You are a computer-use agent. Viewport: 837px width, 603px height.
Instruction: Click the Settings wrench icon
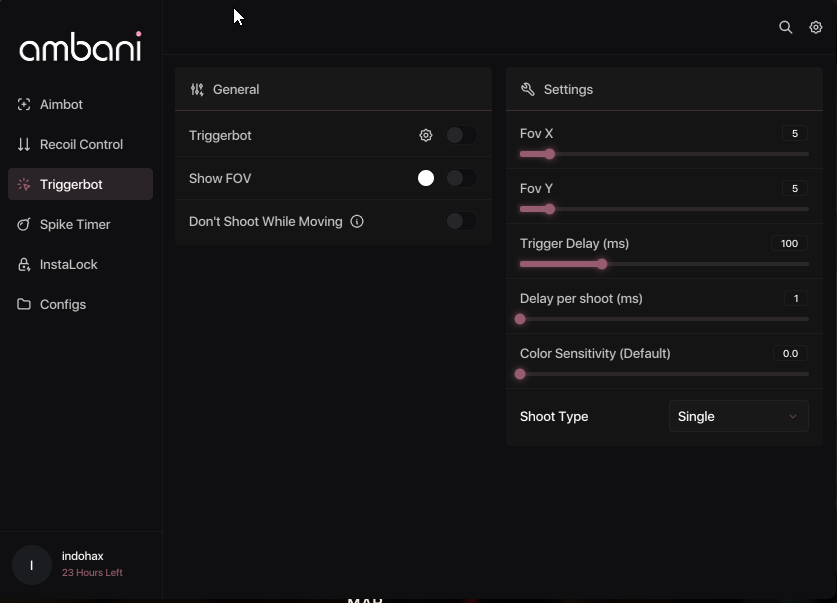coord(527,89)
